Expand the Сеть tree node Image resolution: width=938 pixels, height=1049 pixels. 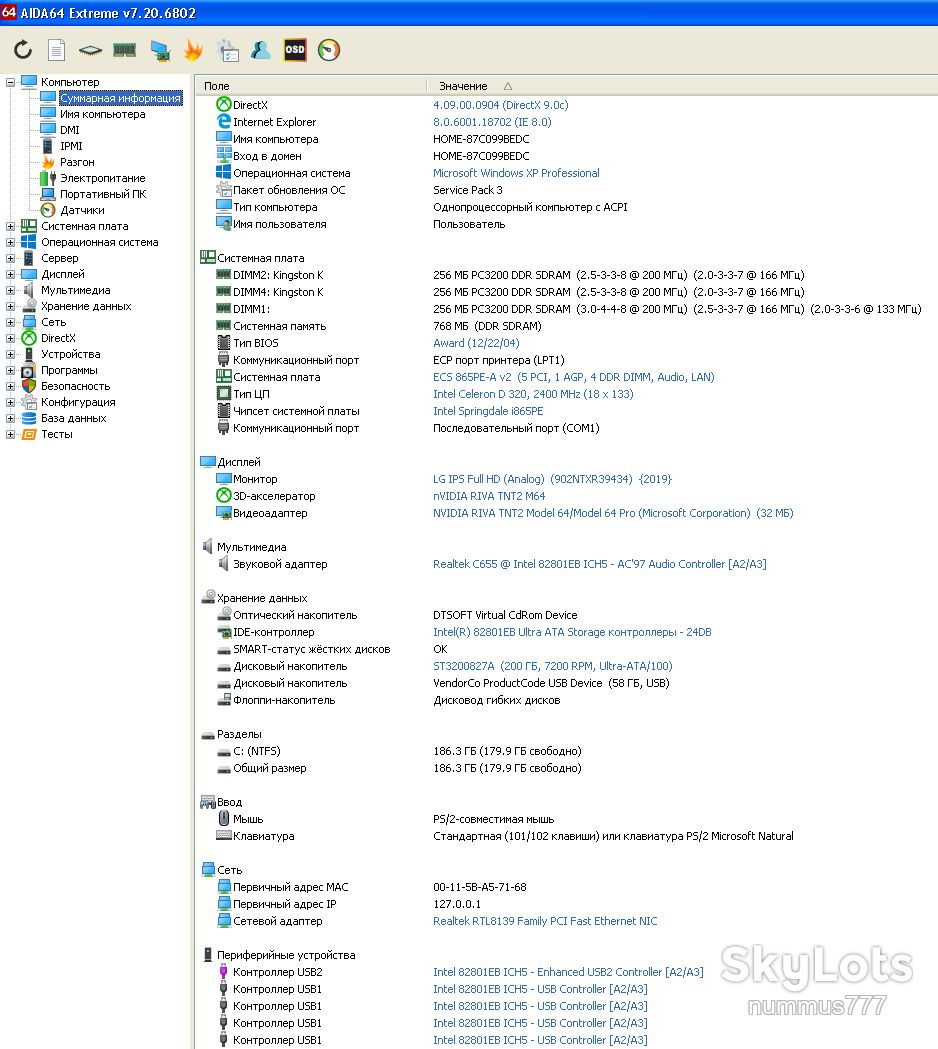point(10,322)
